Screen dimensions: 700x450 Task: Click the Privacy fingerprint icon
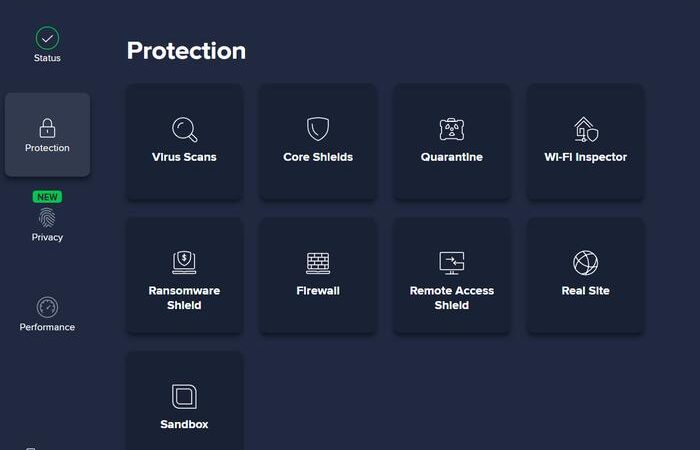[x=47, y=217]
